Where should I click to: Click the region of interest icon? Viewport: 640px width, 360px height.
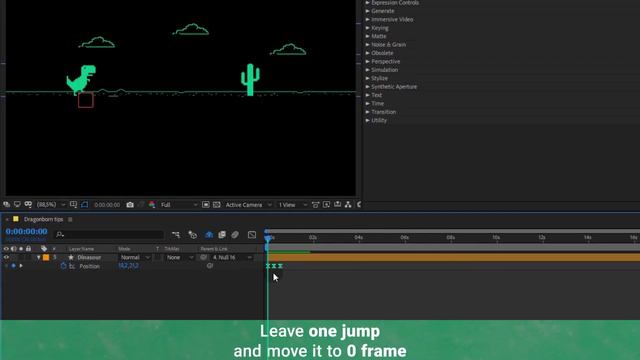point(206,204)
